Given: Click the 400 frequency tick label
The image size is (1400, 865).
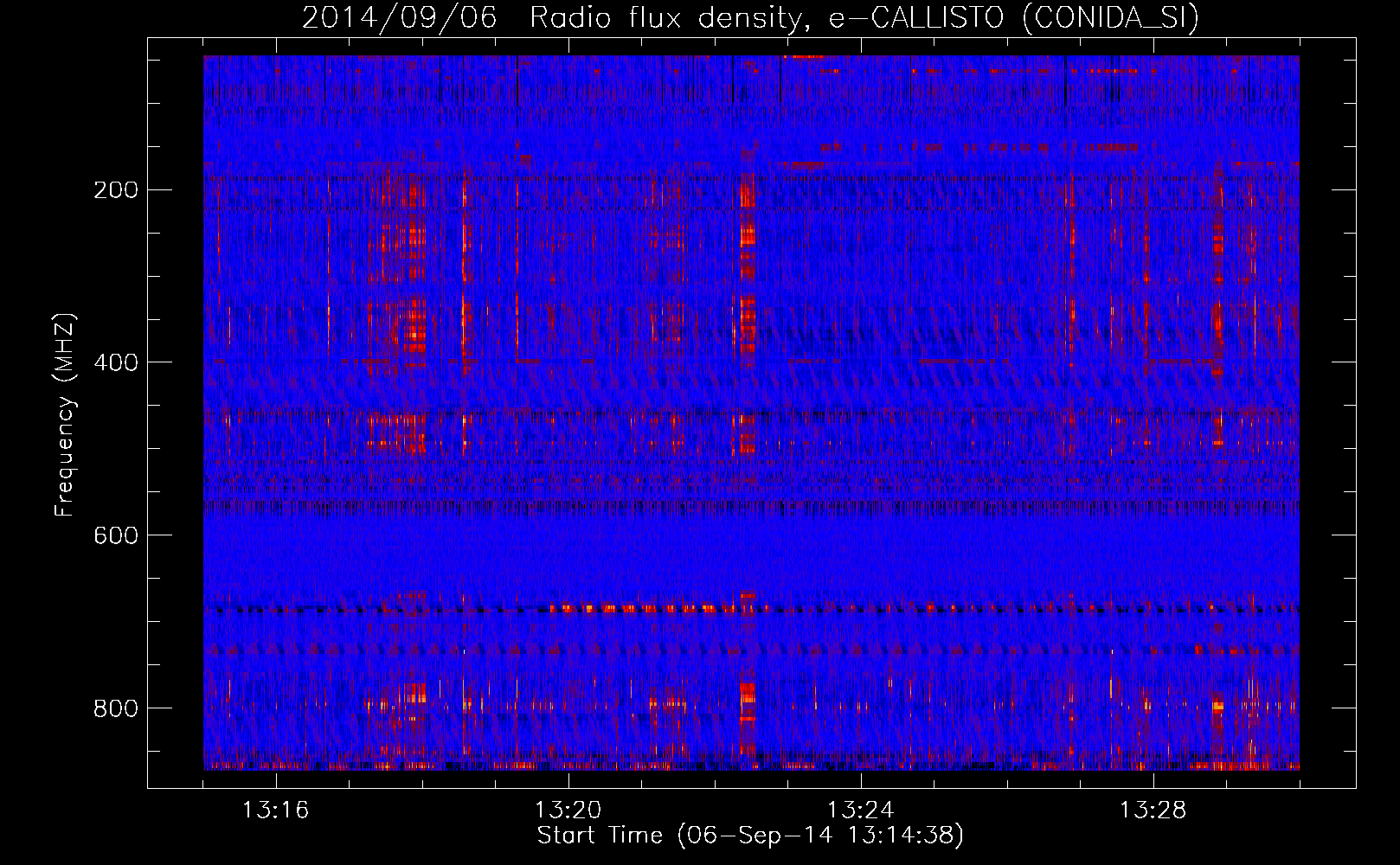Looking at the screenshot, I should [115, 362].
